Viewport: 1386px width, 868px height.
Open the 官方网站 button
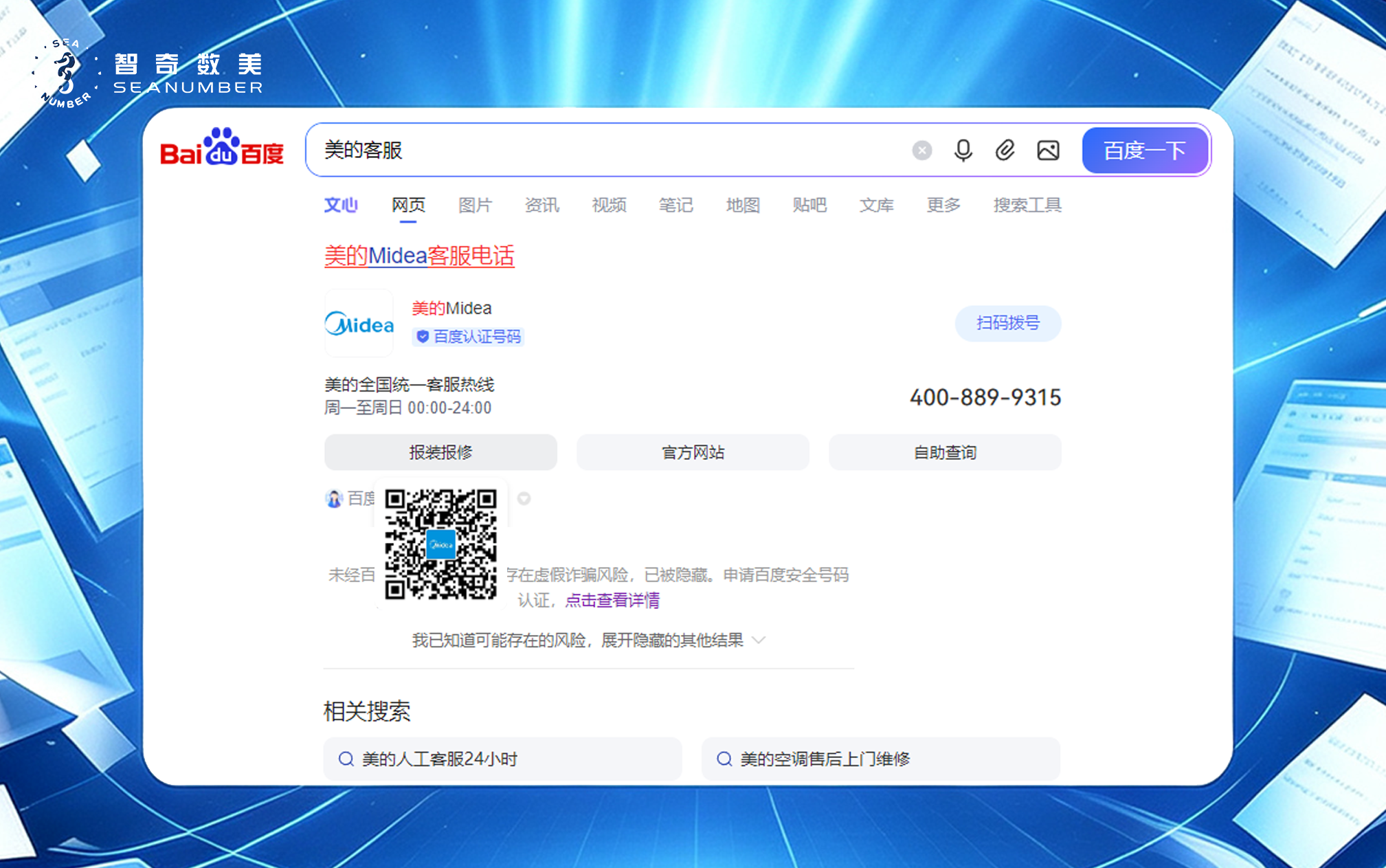click(x=693, y=452)
